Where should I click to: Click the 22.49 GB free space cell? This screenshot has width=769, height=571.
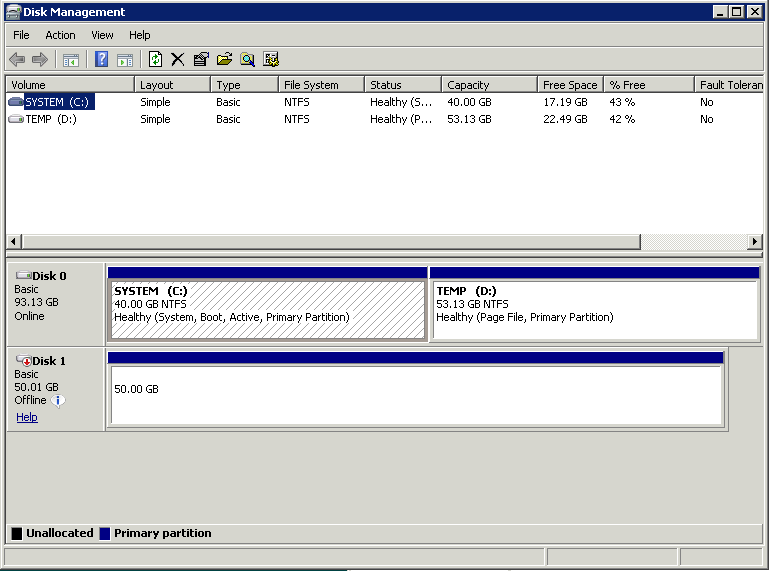pos(565,119)
